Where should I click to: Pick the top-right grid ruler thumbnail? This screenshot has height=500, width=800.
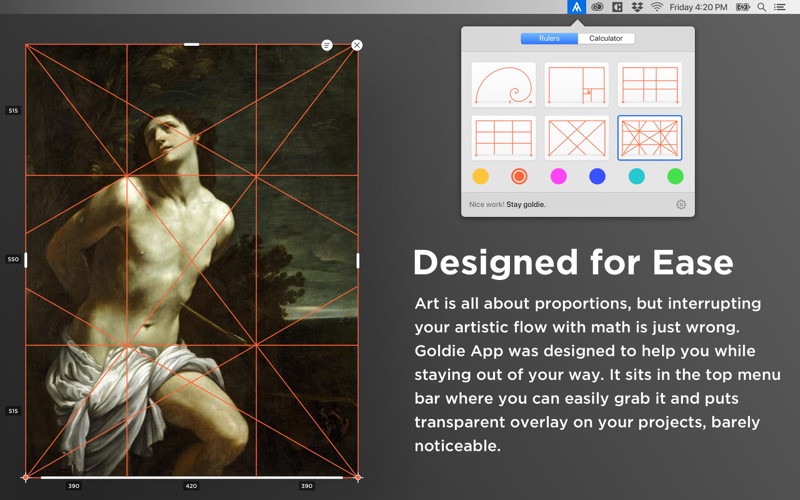650,85
